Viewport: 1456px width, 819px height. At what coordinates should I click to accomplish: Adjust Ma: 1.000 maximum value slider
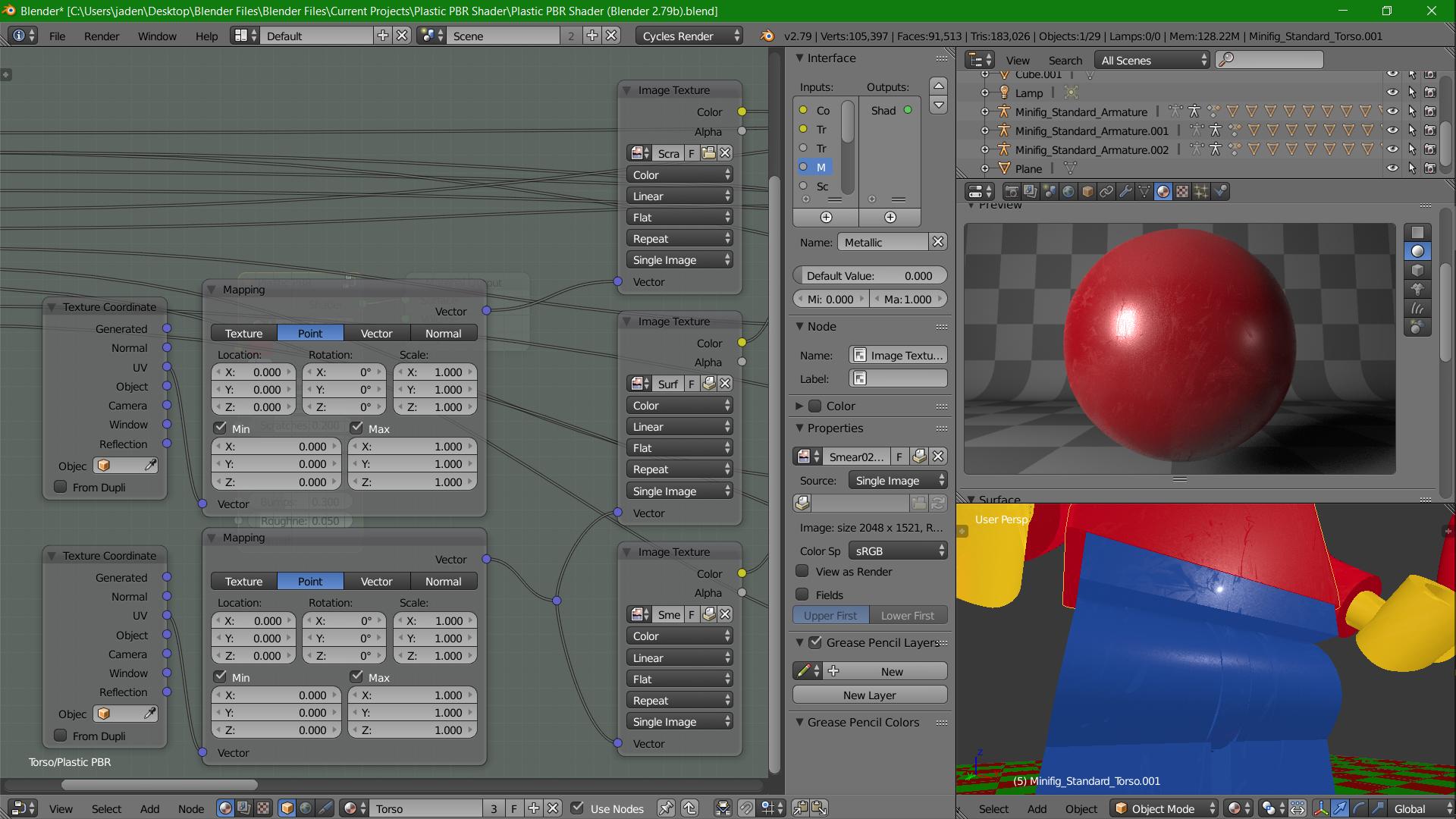pos(908,299)
